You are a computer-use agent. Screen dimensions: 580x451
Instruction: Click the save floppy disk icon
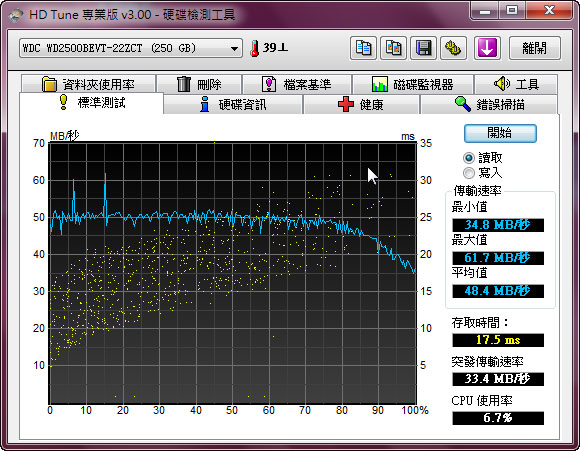[x=424, y=48]
